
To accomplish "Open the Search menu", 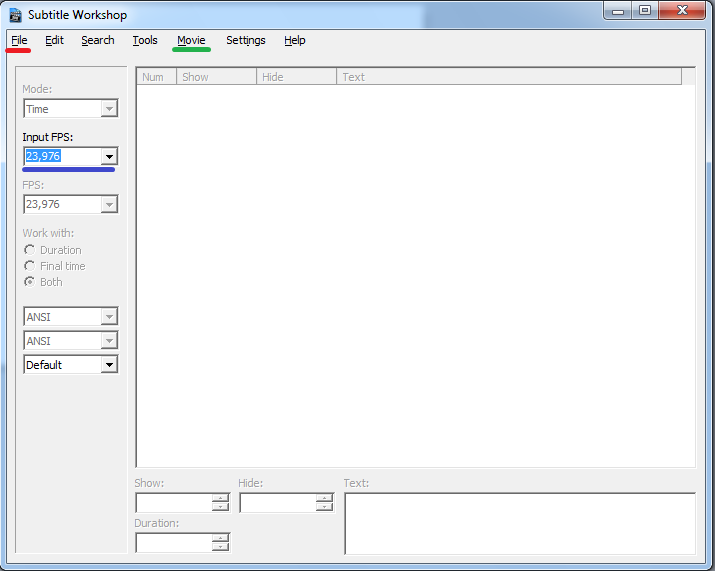I will 98,40.
